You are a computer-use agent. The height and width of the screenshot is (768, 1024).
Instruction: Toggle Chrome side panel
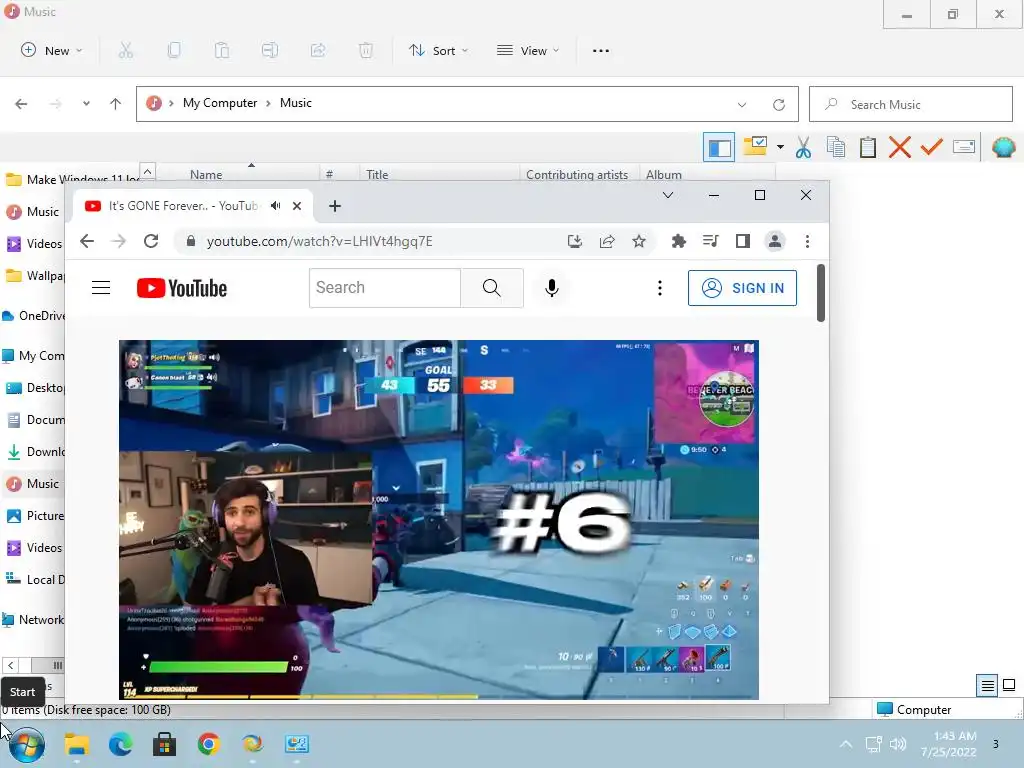pos(743,242)
